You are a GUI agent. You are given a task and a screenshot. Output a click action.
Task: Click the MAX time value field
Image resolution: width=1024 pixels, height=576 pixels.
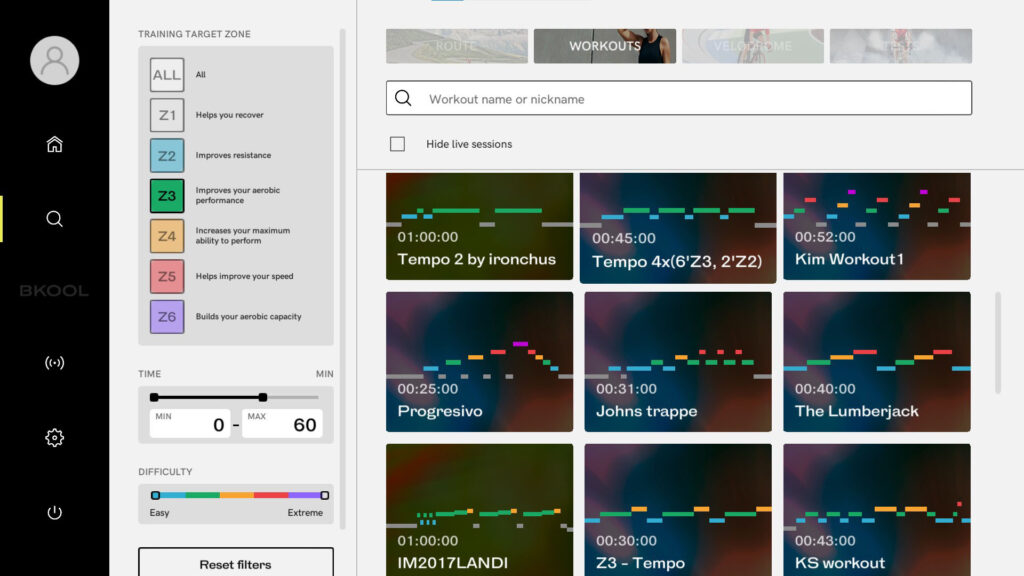coord(282,423)
